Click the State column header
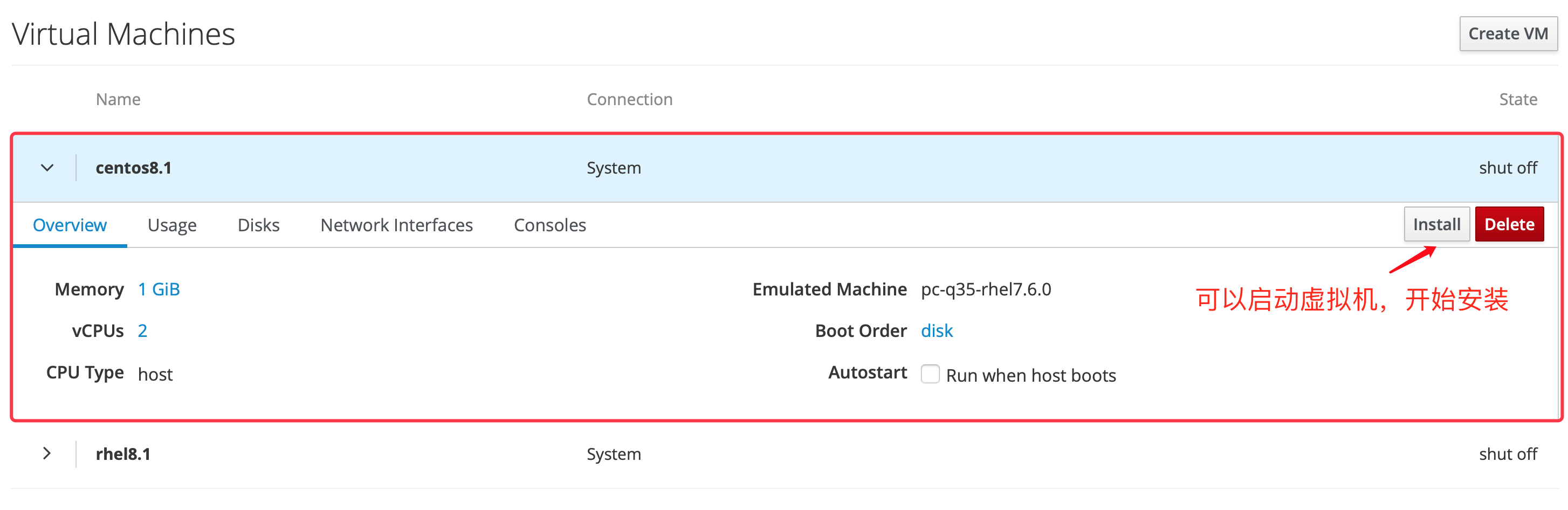The image size is (1568, 510). (1517, 99)
